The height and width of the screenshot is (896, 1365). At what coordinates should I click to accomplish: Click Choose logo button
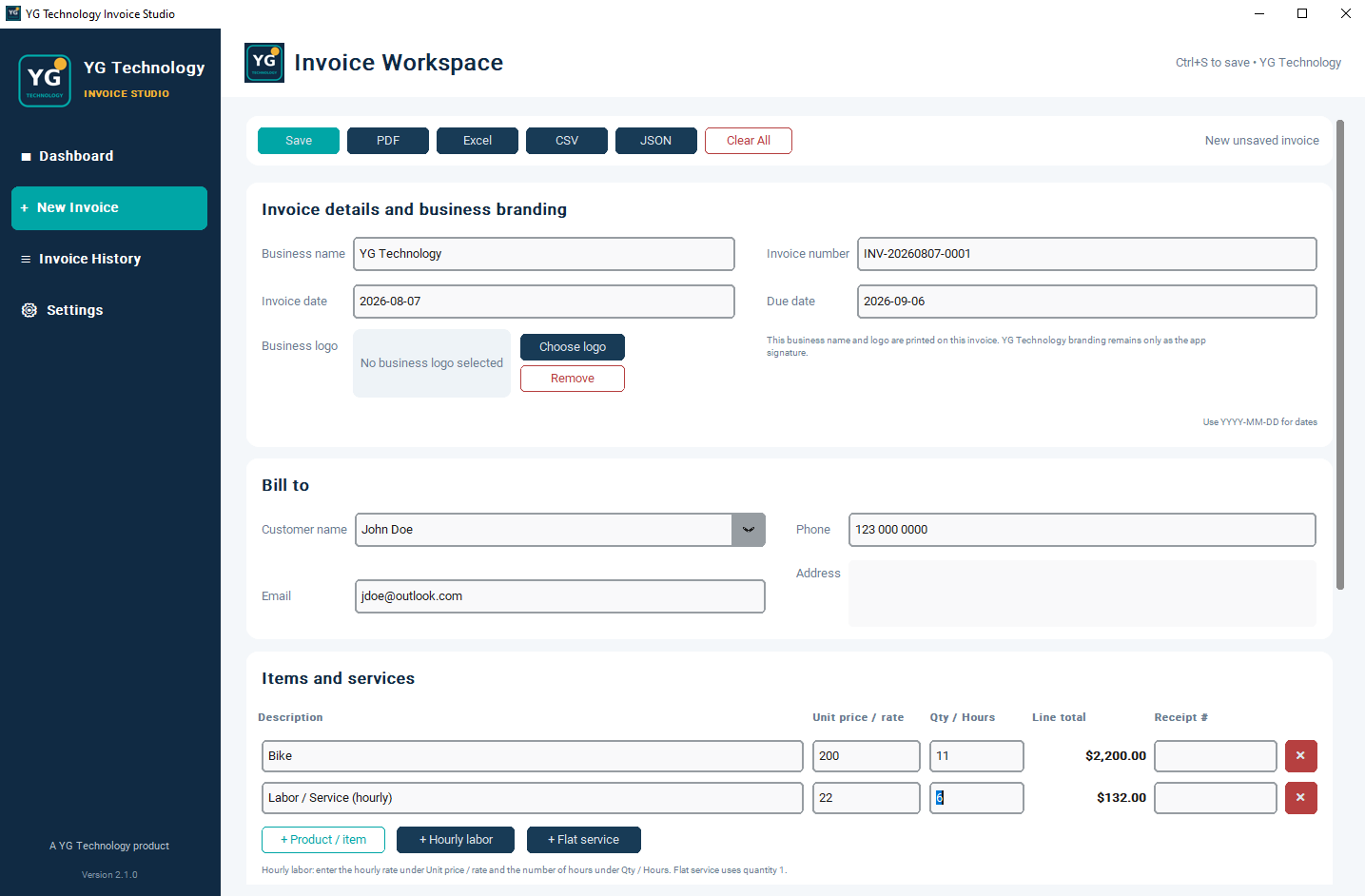573,347
